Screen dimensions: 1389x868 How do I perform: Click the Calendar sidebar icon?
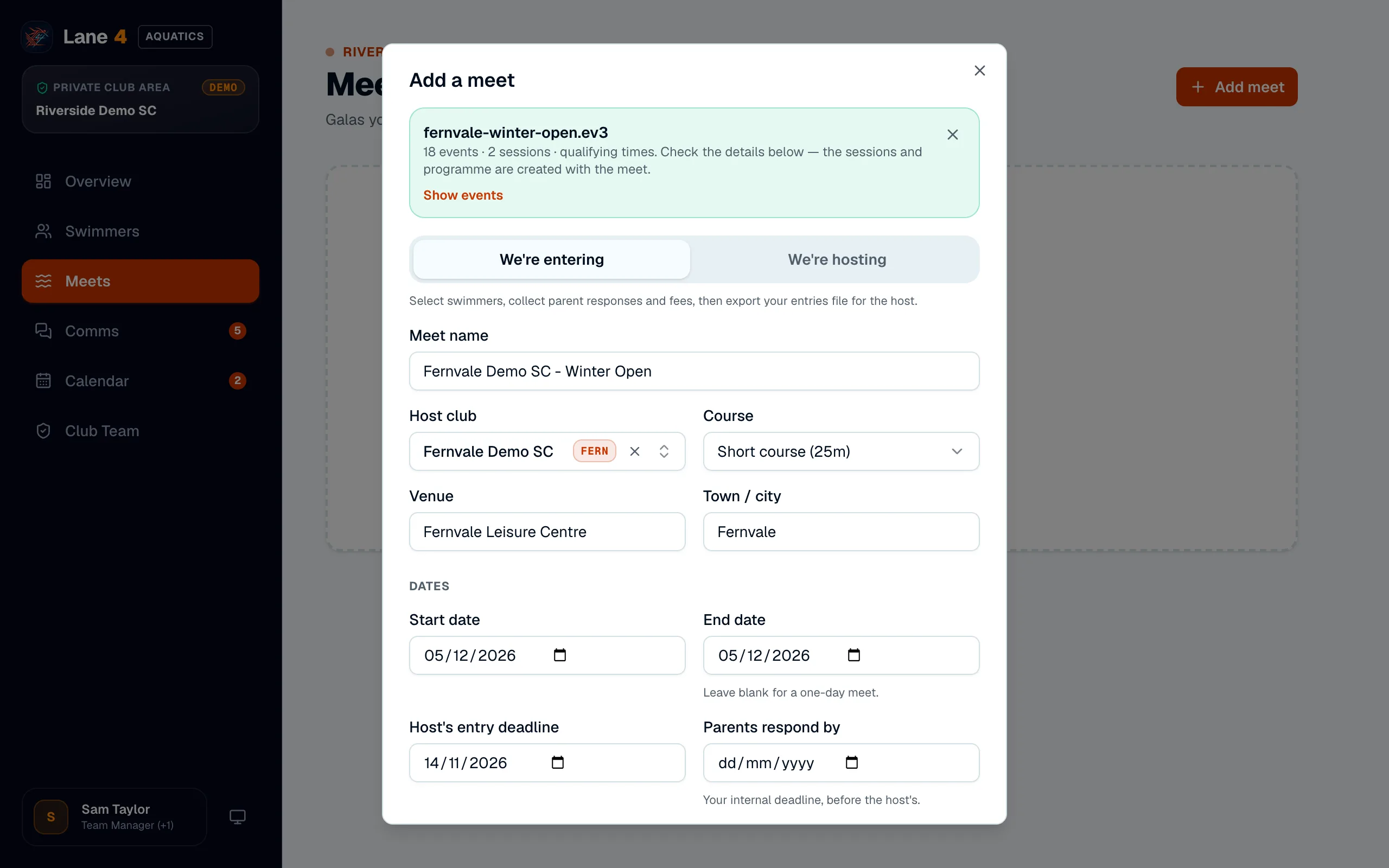pyautogui.click(x=43, y=381)
